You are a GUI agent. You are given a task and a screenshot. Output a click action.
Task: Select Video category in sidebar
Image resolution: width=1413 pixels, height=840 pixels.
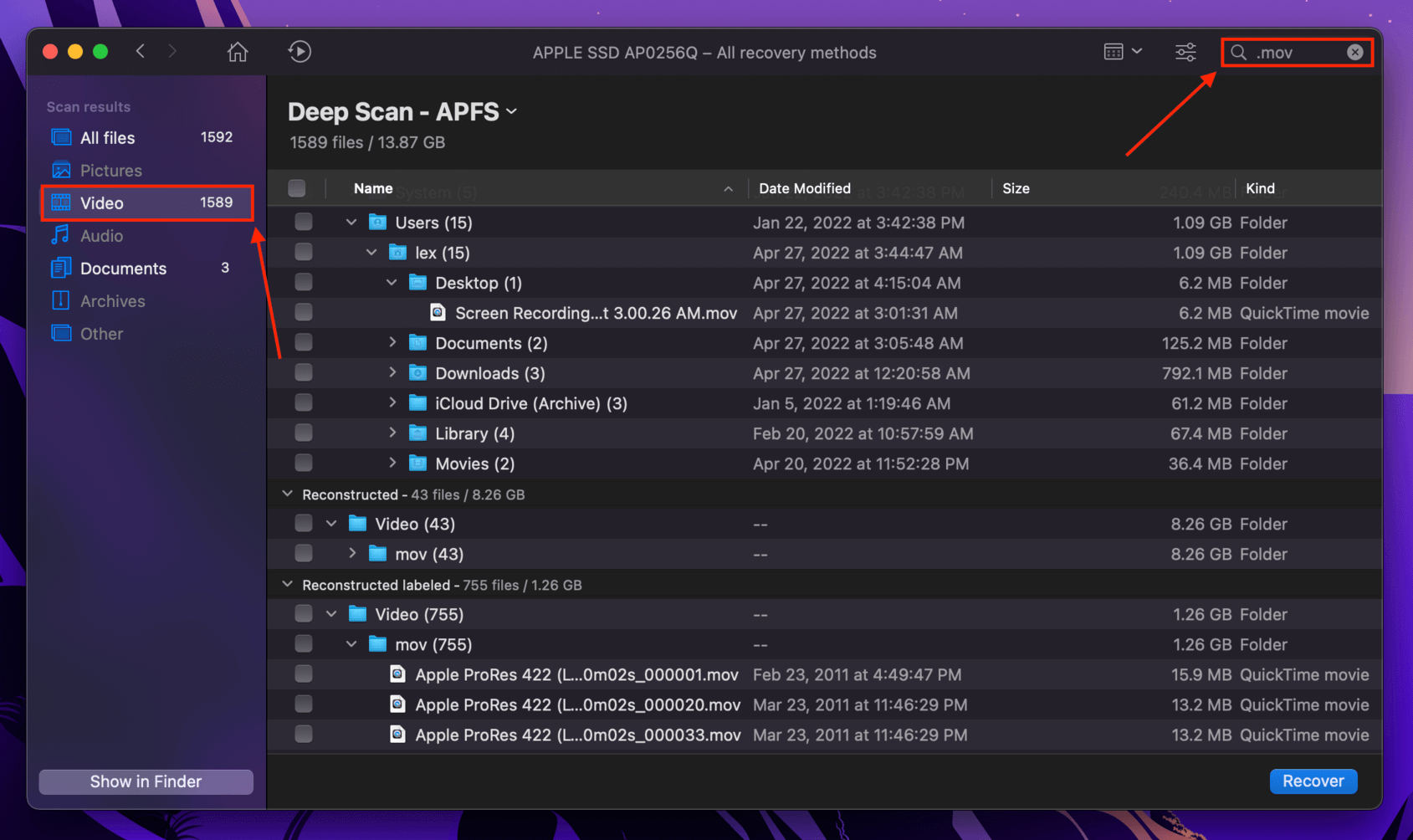[146, 202]
